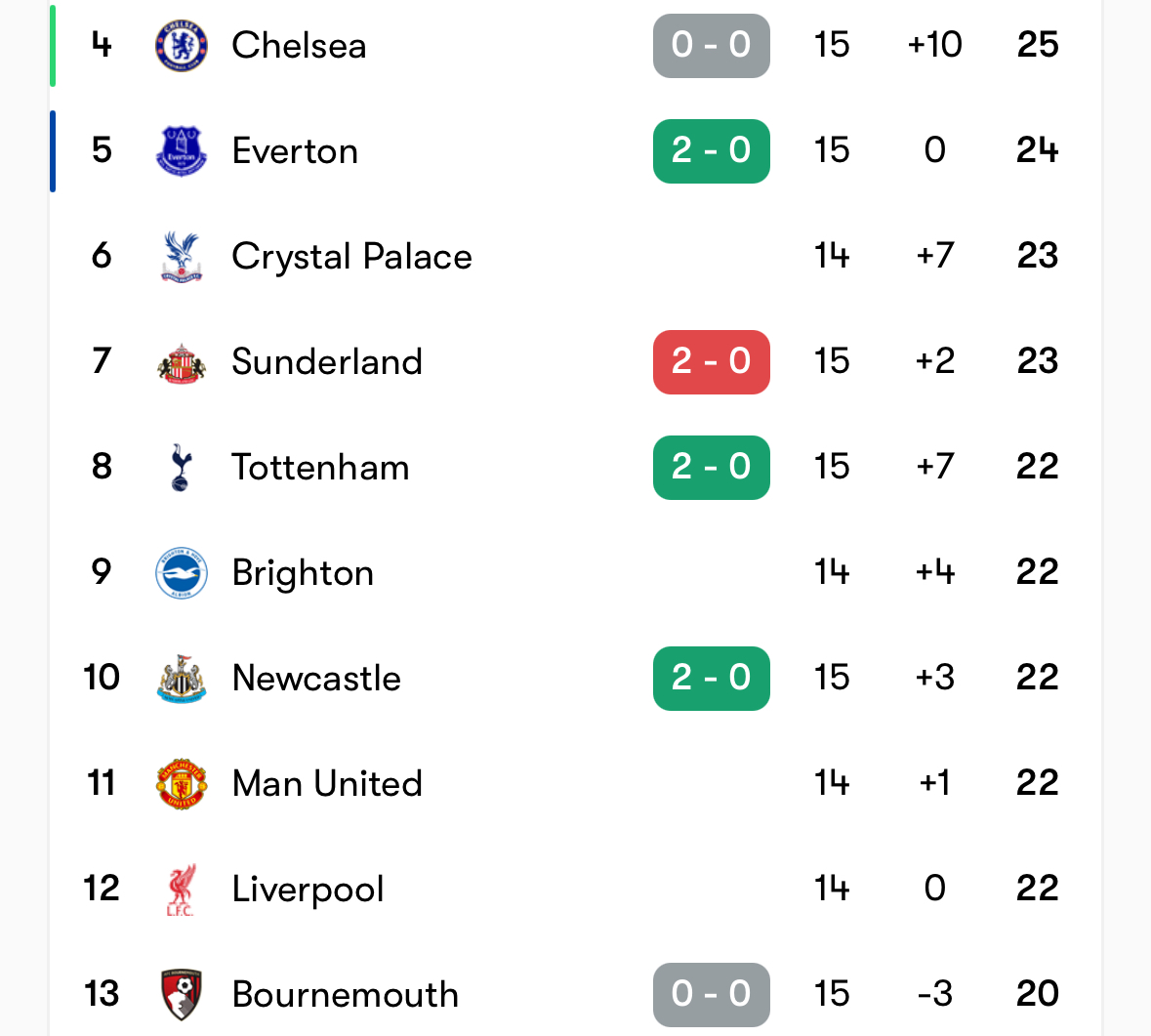The width and height of the screenshot is (1151, 1036).
Task: Click the Man United team name
Action: [x=327, y=784]
